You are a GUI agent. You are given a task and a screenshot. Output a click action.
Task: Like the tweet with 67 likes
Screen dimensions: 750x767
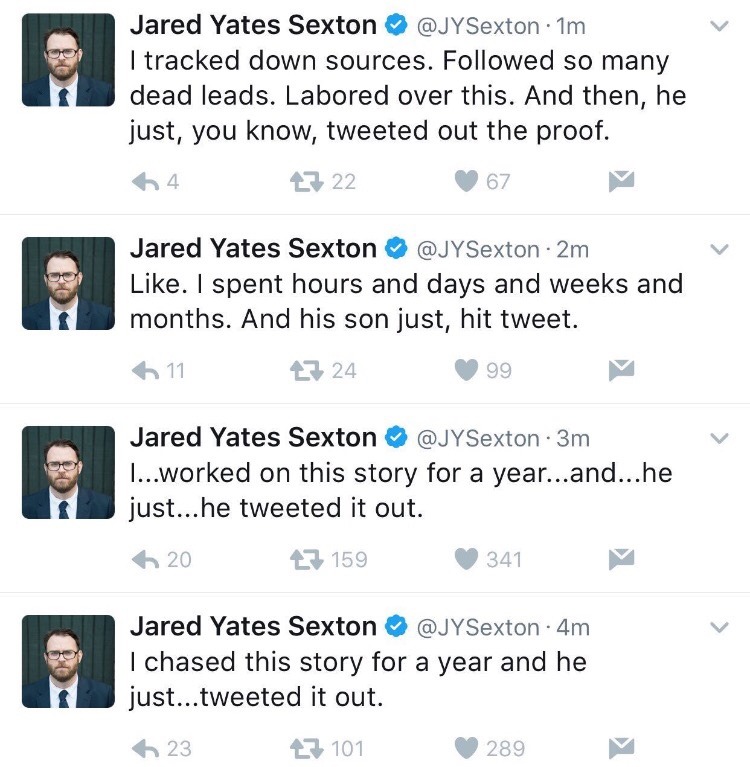[x=466, y=181]
